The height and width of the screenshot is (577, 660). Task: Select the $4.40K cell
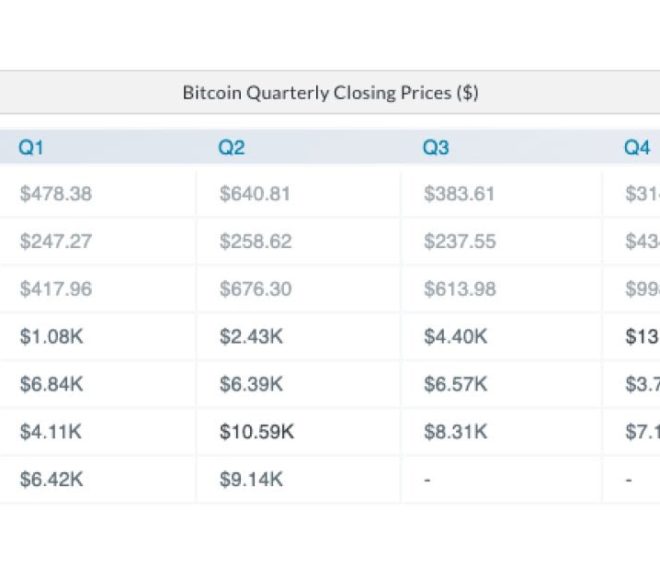click(455, 336)
